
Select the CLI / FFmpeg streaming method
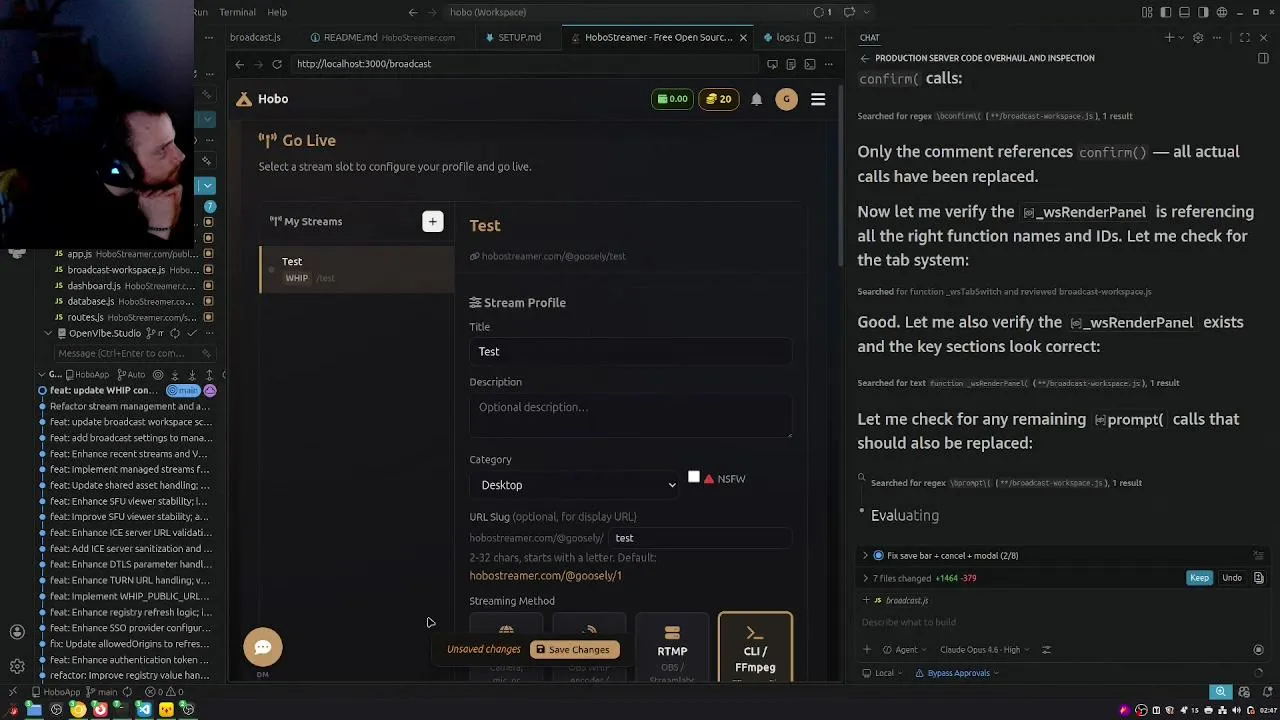tap(755, 648)
